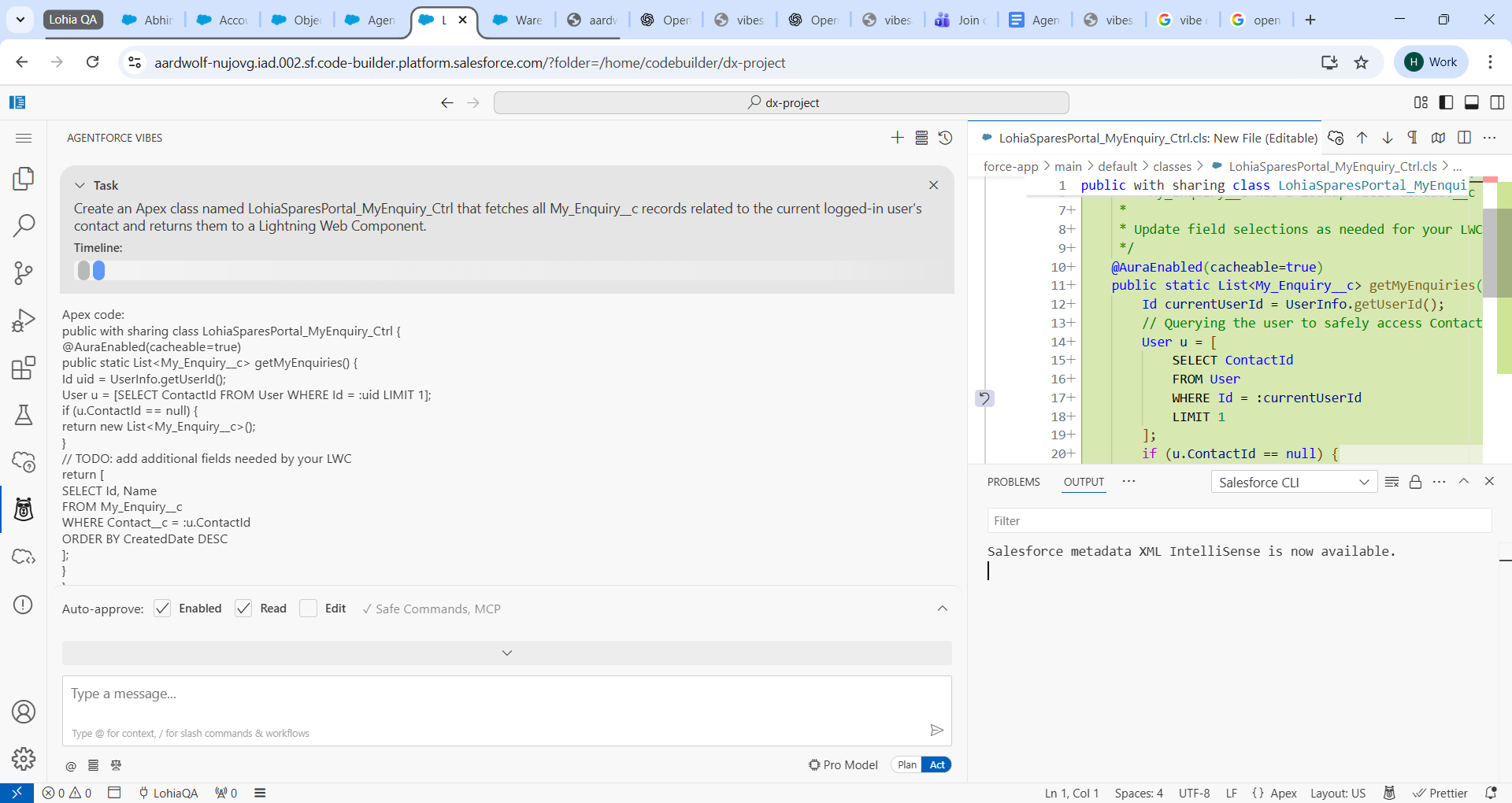Open Source Control view
The image size is (1512, 803).
(24, 272)
